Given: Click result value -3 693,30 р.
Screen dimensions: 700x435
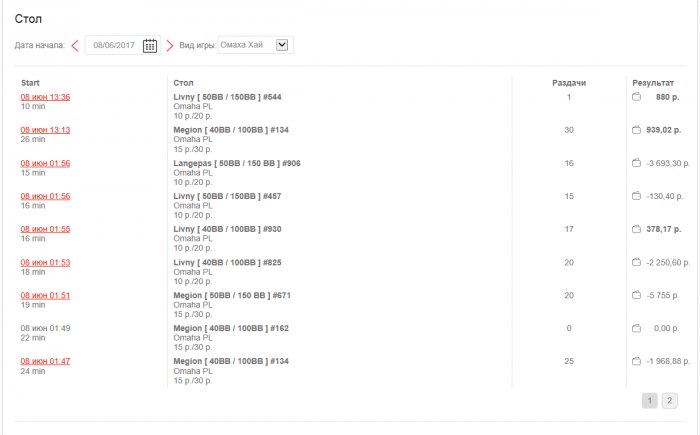Looking at the screenshot, I should coord(667,163).
